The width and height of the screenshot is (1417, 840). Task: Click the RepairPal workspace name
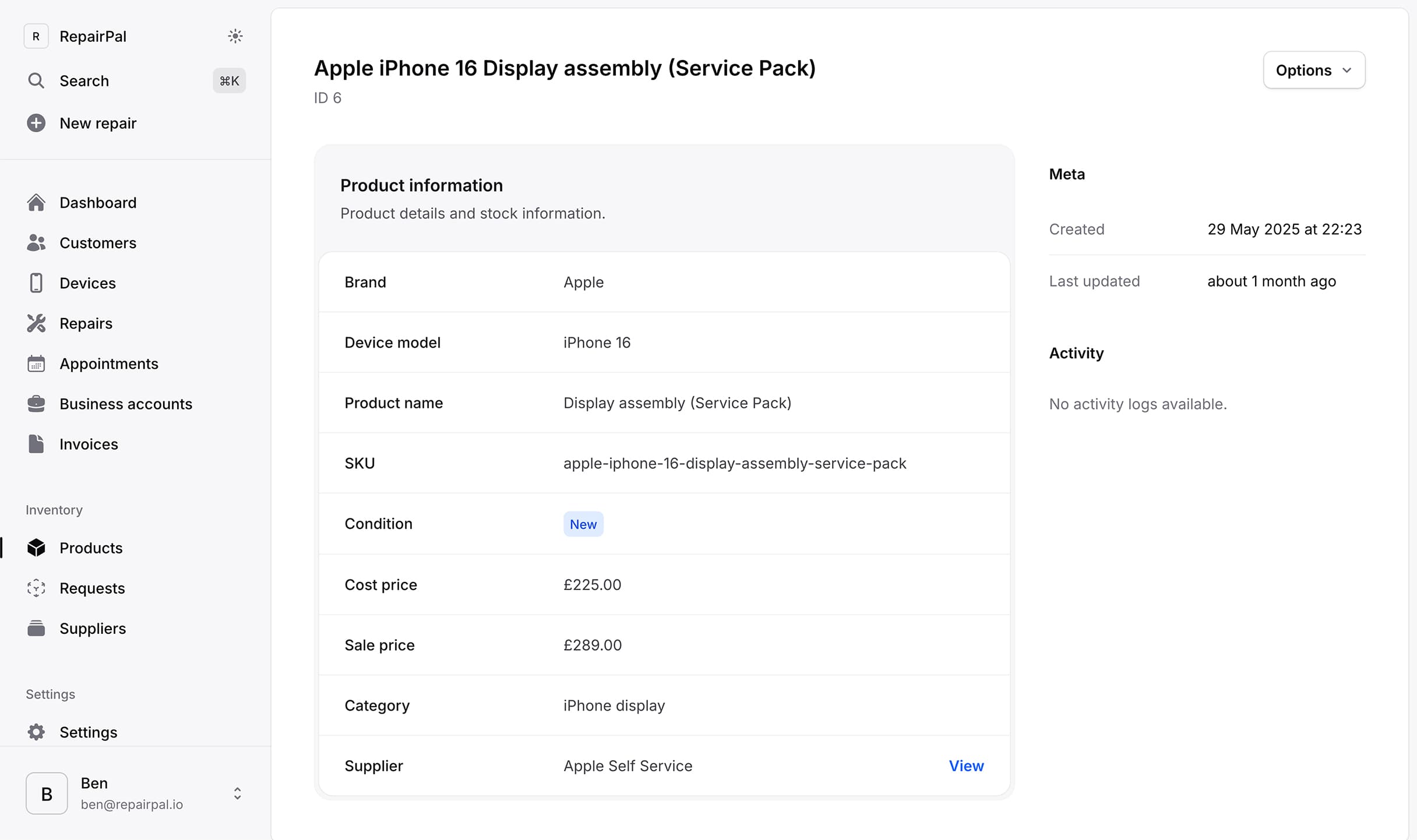tap(93, 36)
